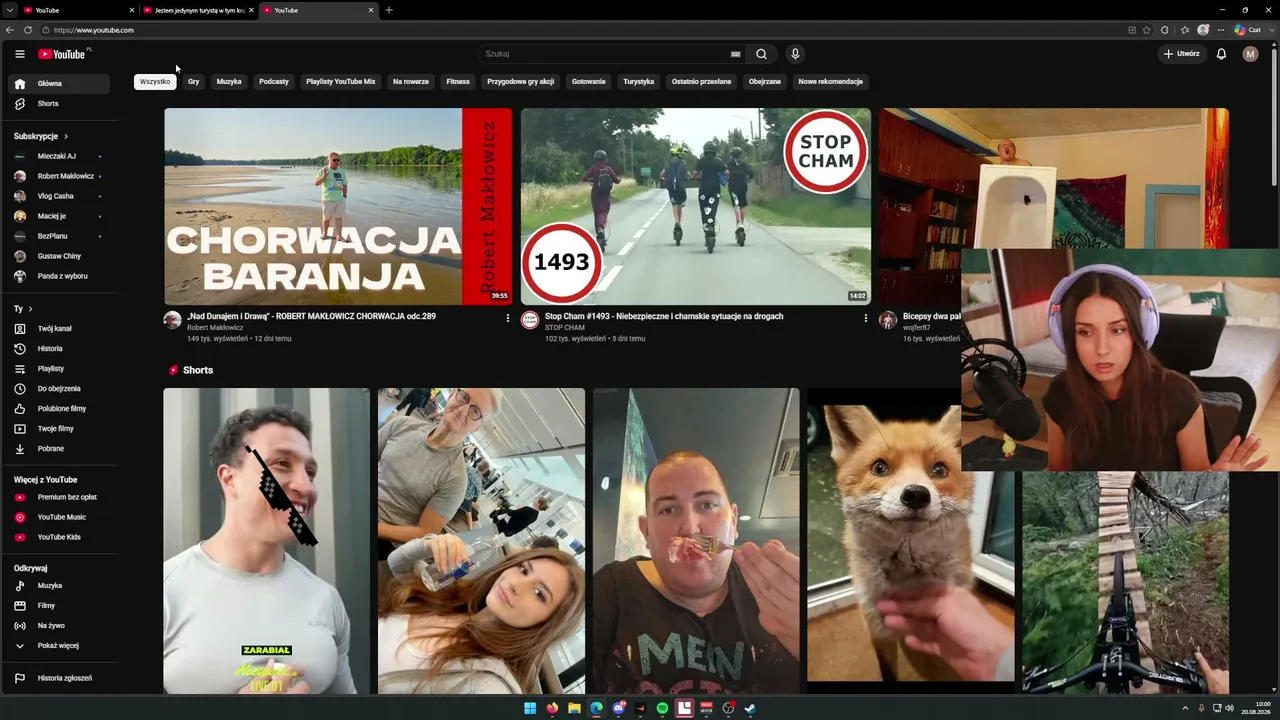Click the search magnifier button
The image size is (1280, 720).
761,54
